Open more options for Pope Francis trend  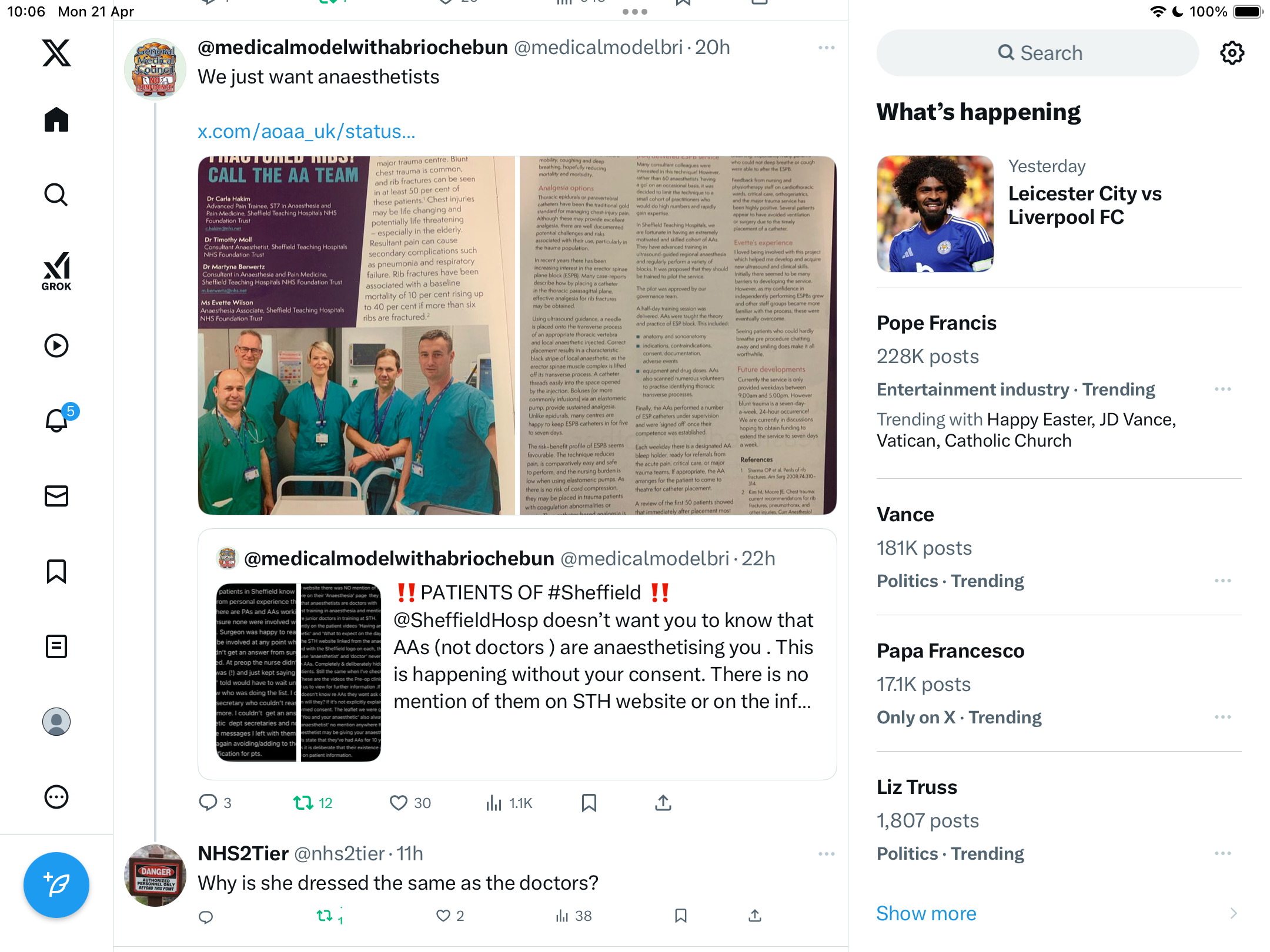tap(1223, 389)
